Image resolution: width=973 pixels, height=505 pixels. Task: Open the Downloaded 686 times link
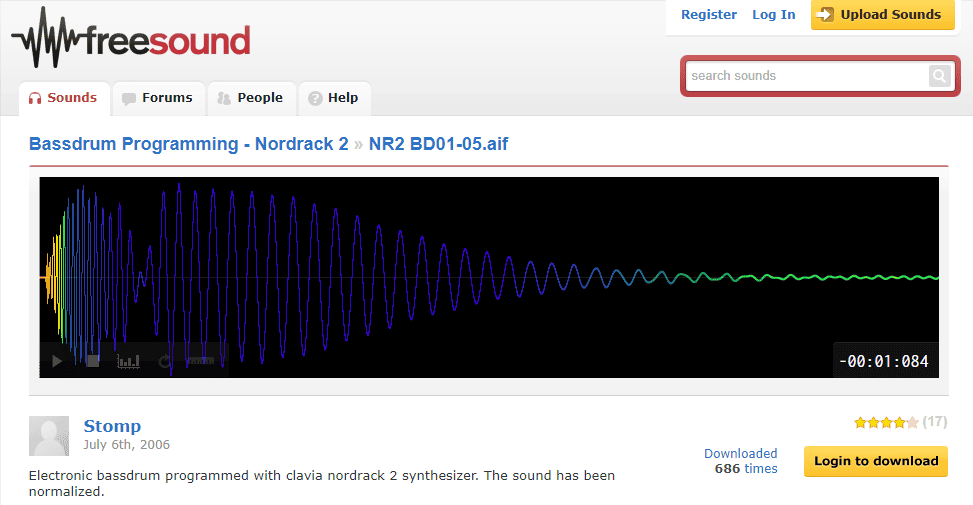click(x=741, y=461)
